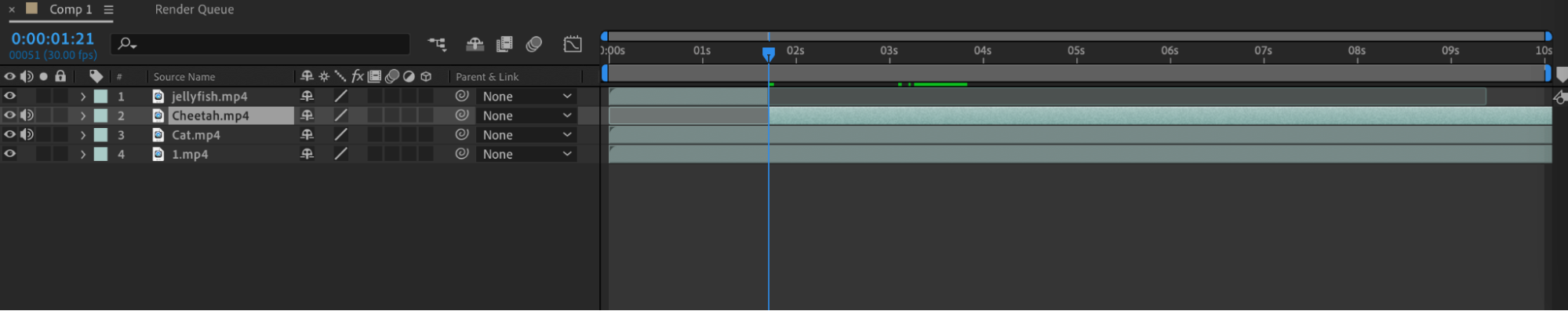Image resolution: width=1568 pixels, height=311 pixels.
Task: Toggle the Shy switch on jellyfish.mp4
Action: (x=307, y=96)
